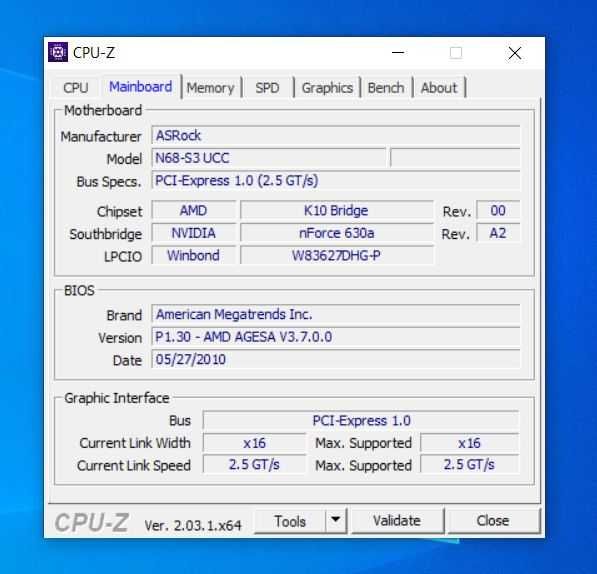Click the Validate button
This screenshot has height=574, width=597.
pyautogui.click(x=397, y=521)
